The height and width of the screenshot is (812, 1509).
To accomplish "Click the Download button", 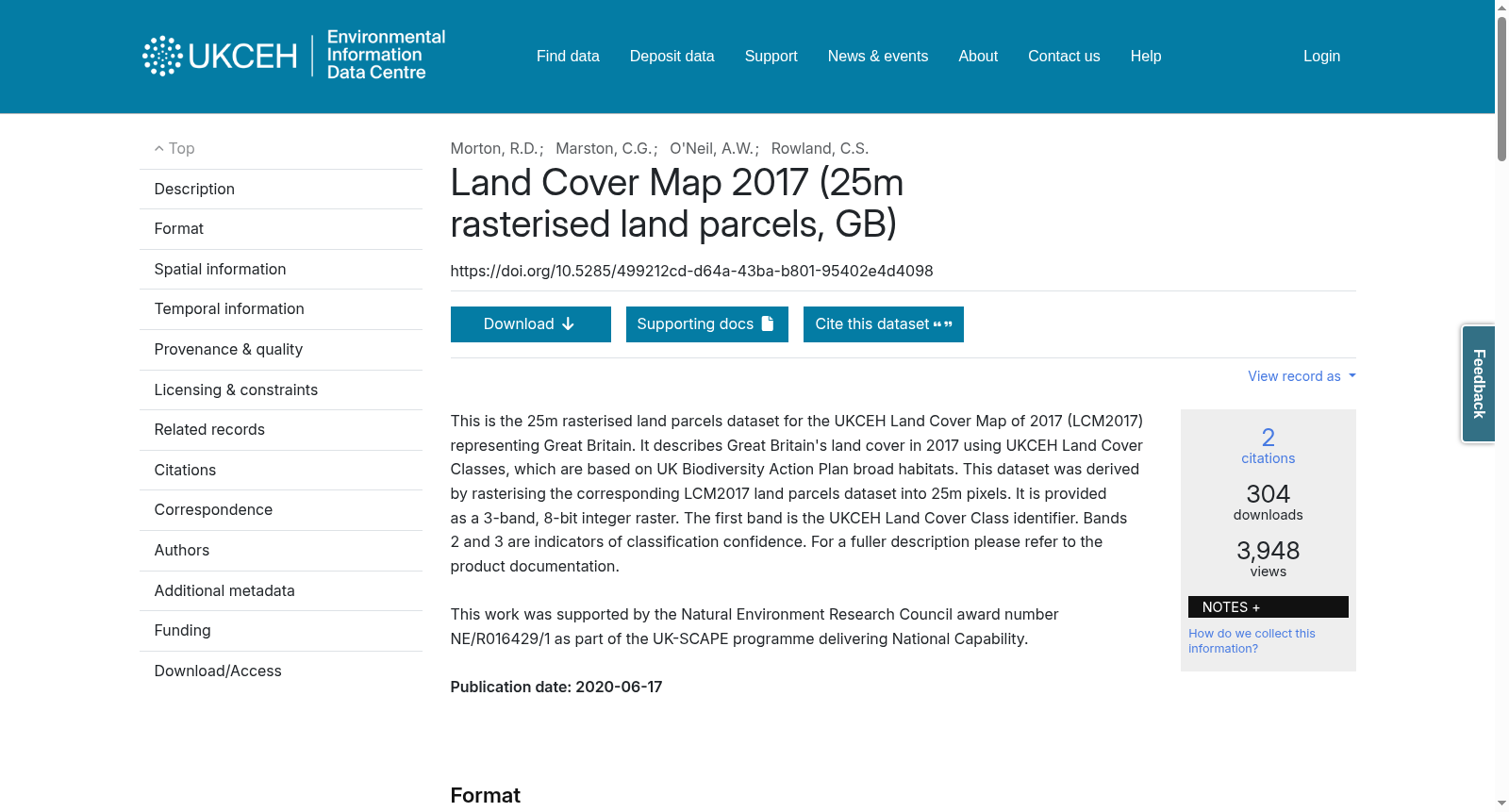I will coord(530,324).
